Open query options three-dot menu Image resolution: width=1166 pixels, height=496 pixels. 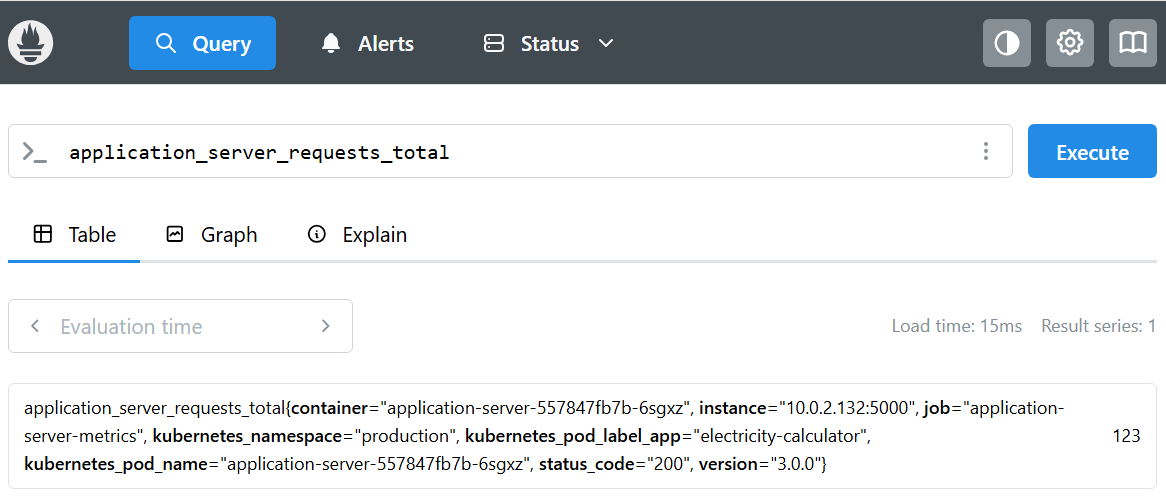985,152
